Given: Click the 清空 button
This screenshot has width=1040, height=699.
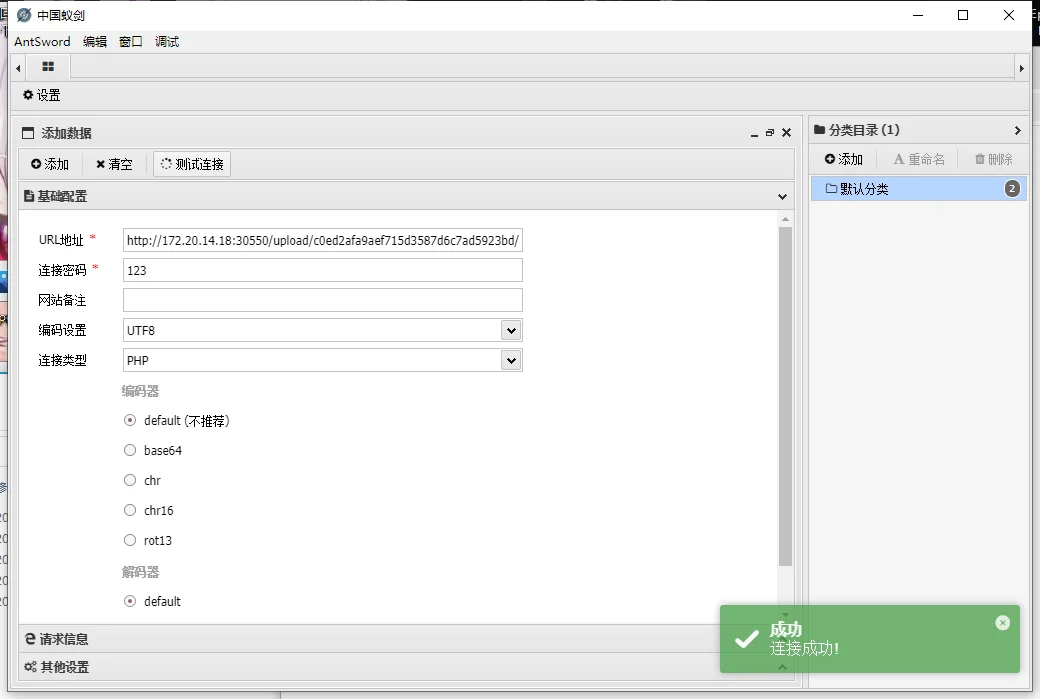Looking at the screenshot, I should point(114,164).
